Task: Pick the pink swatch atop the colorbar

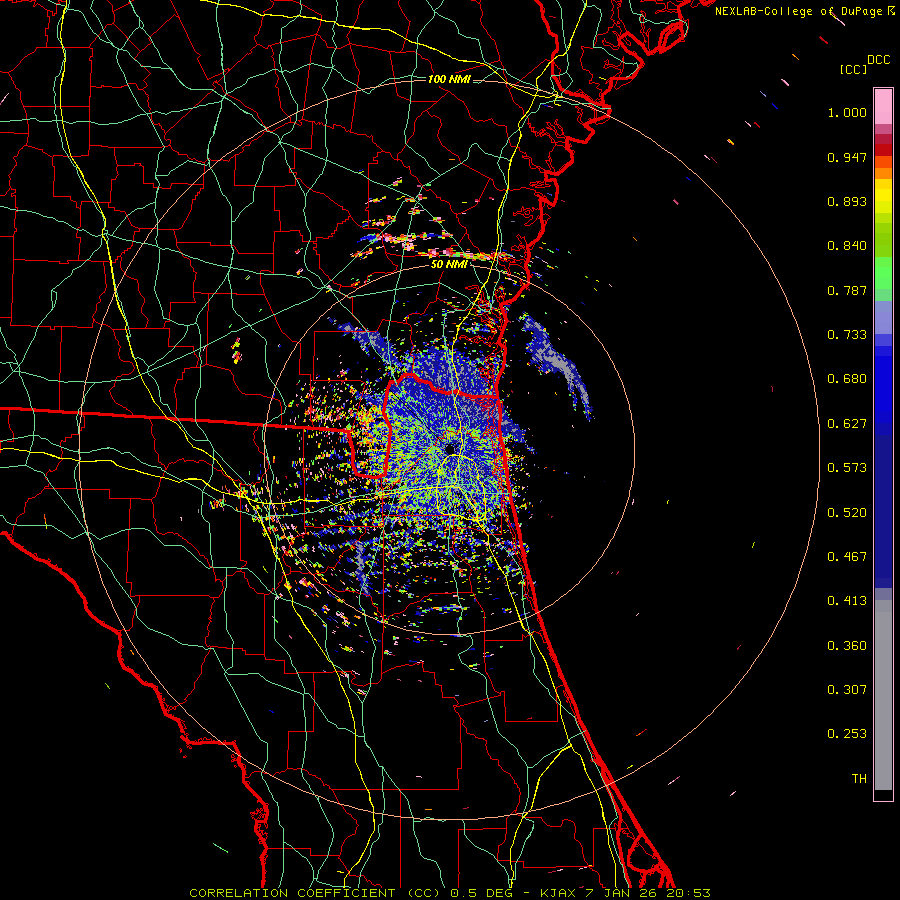Action: (883, 107)
